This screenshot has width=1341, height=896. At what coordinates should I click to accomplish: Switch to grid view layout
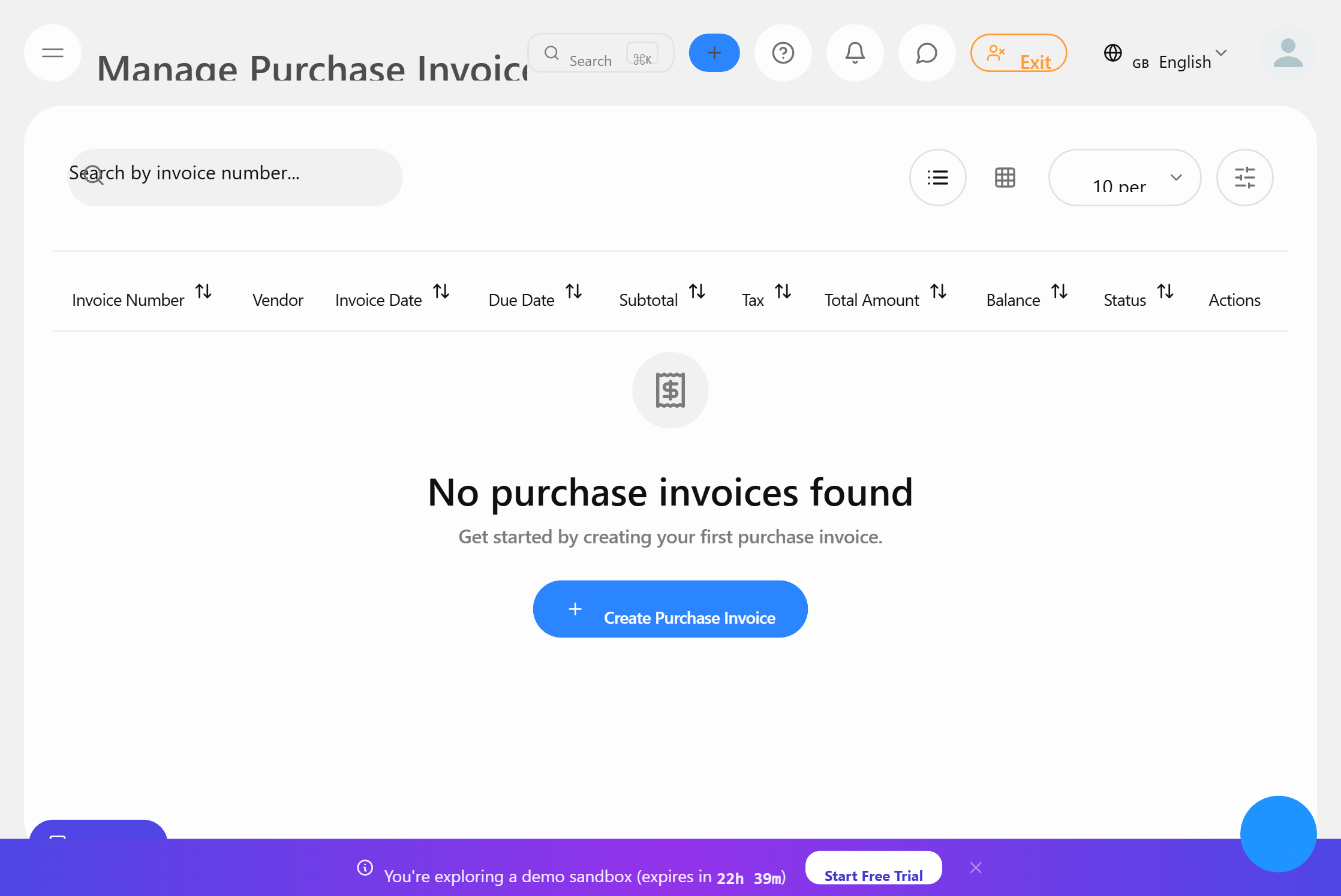click(1005, 178)
